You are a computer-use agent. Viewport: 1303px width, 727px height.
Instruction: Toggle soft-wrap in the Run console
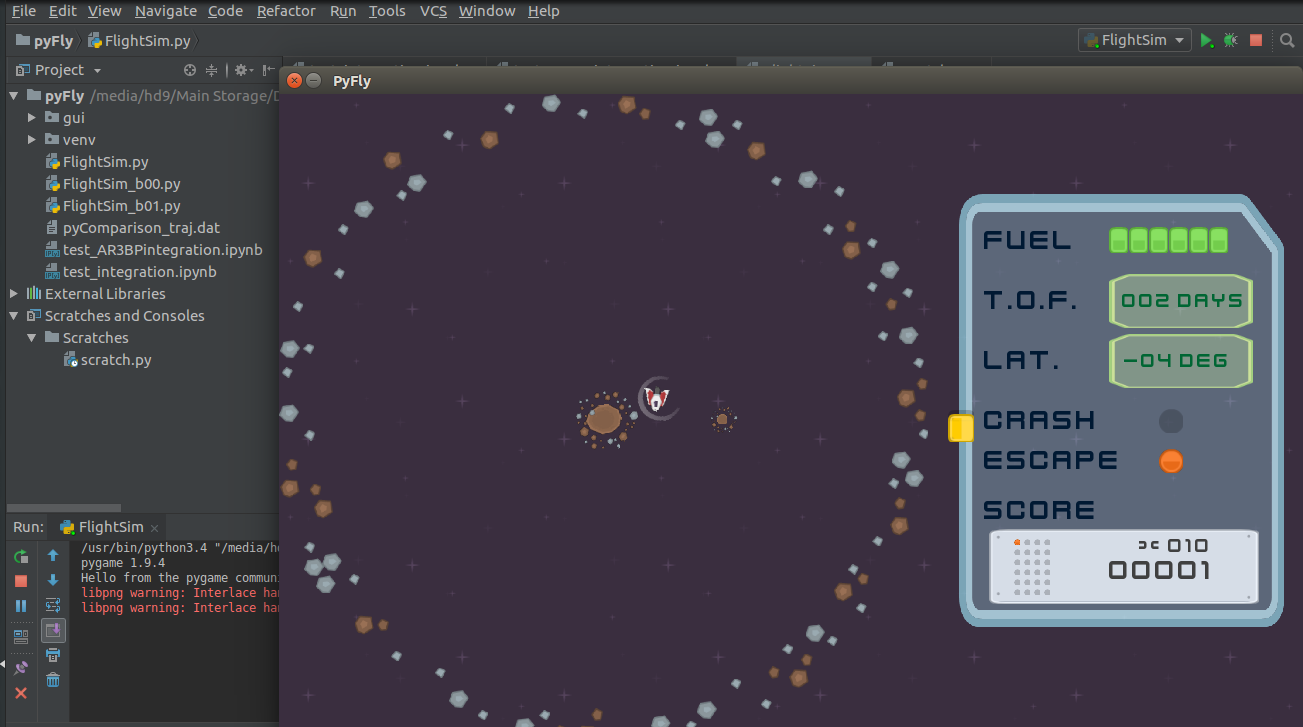point(53,605)
